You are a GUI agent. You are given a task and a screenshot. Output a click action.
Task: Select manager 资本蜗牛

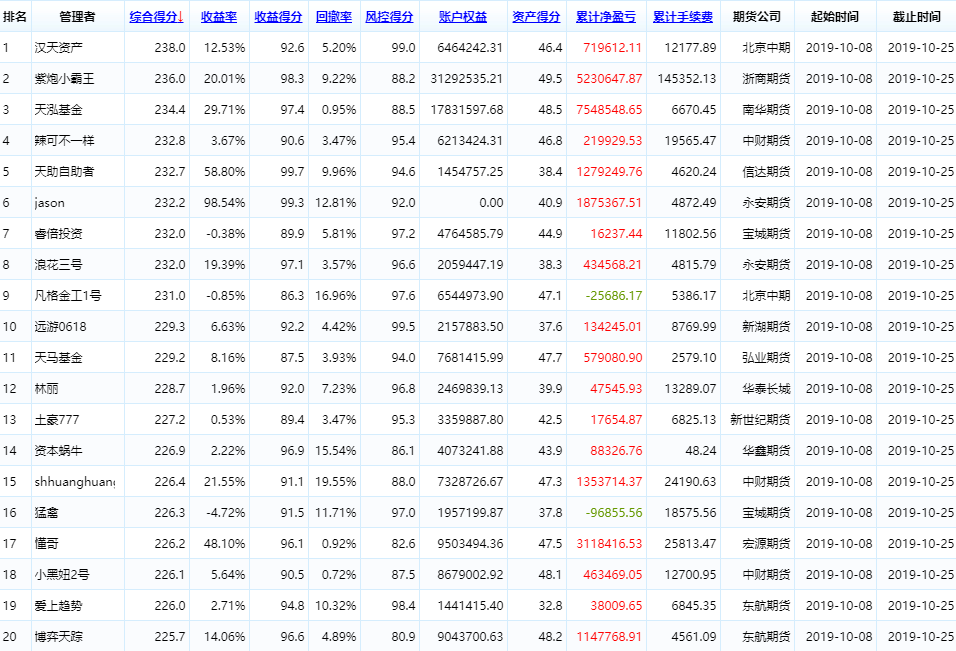[x=59, y=451]
